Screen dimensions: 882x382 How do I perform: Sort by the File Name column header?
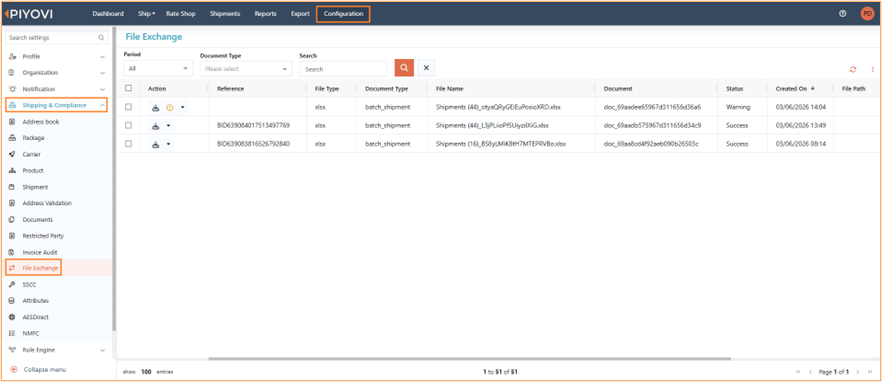pos(449,88)
